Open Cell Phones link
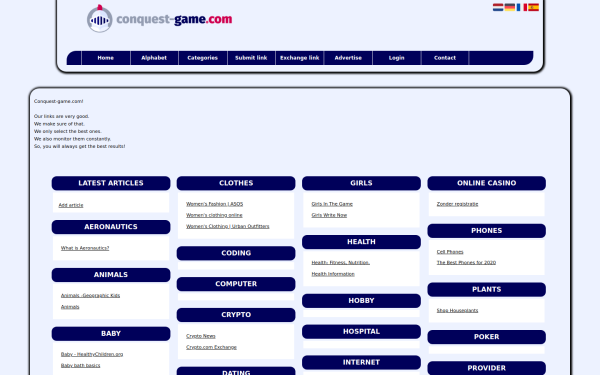This screenshot has width=600, height=375. click(x=450, y=252)
